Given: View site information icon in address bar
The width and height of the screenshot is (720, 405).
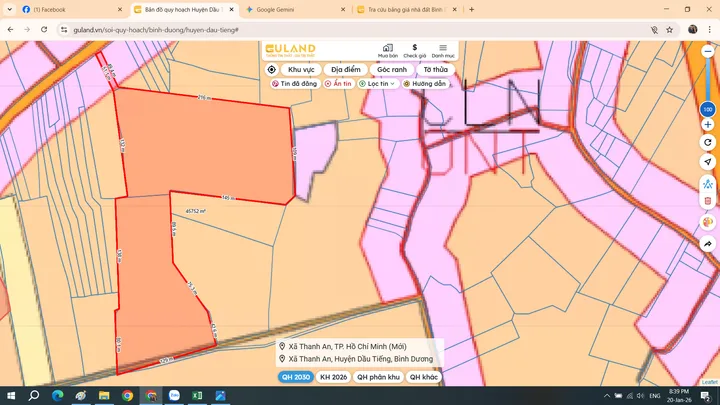Looking at the screenshot, I should coord(64,30).
